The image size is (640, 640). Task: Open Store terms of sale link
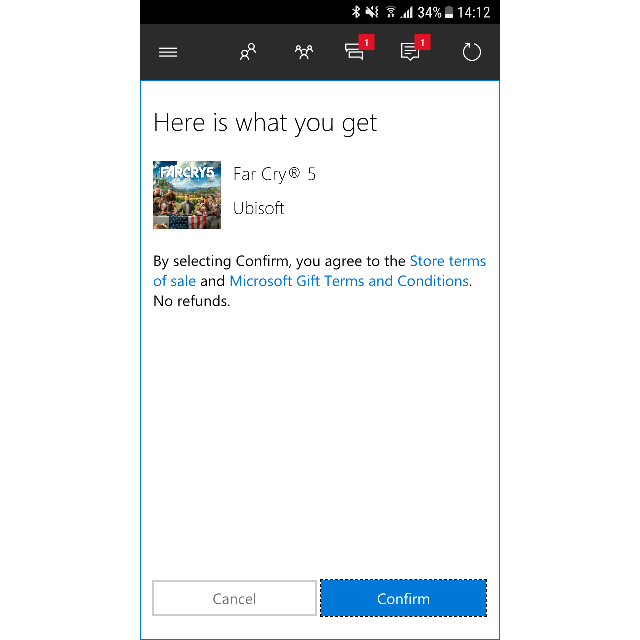pos(320,271)
